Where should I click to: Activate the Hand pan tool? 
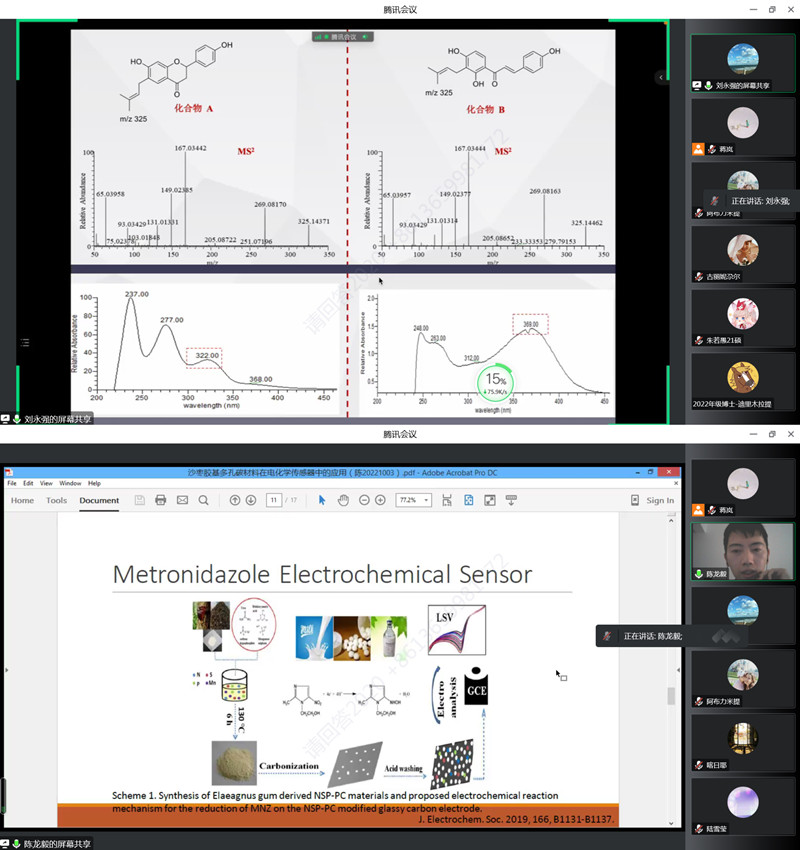[x=343, y=500]
